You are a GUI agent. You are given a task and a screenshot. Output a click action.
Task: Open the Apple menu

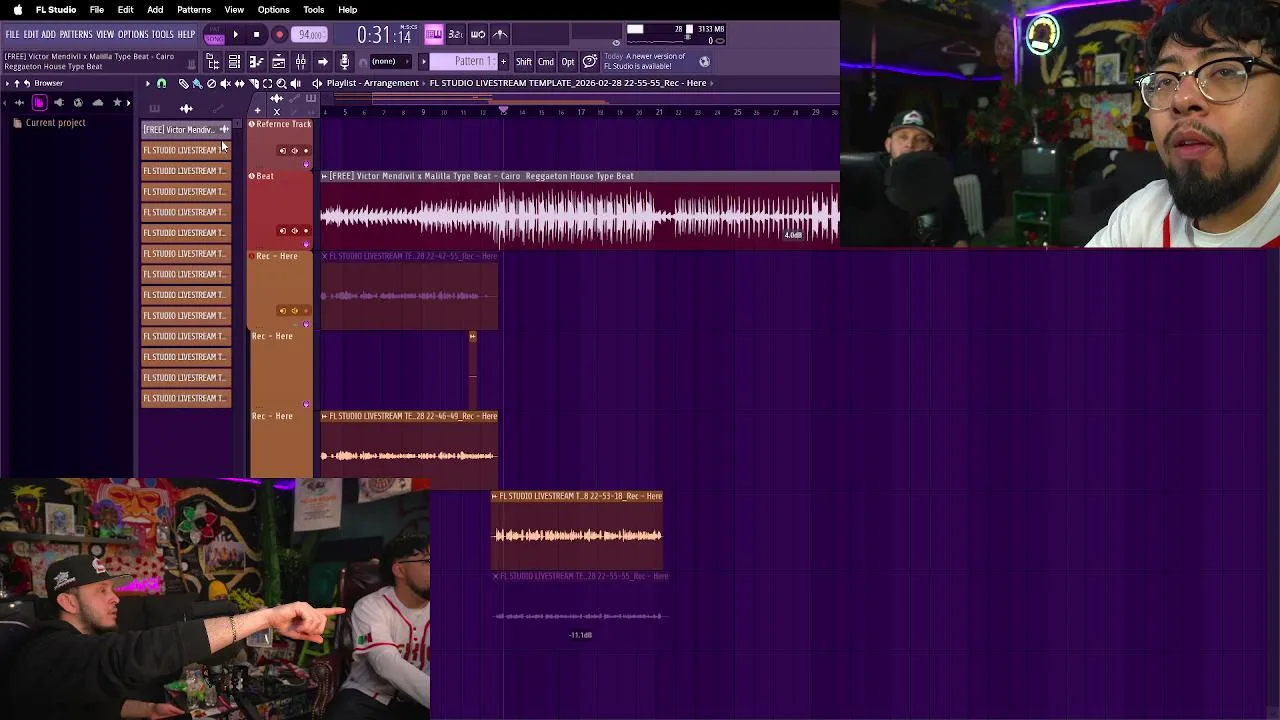point(17,9)
